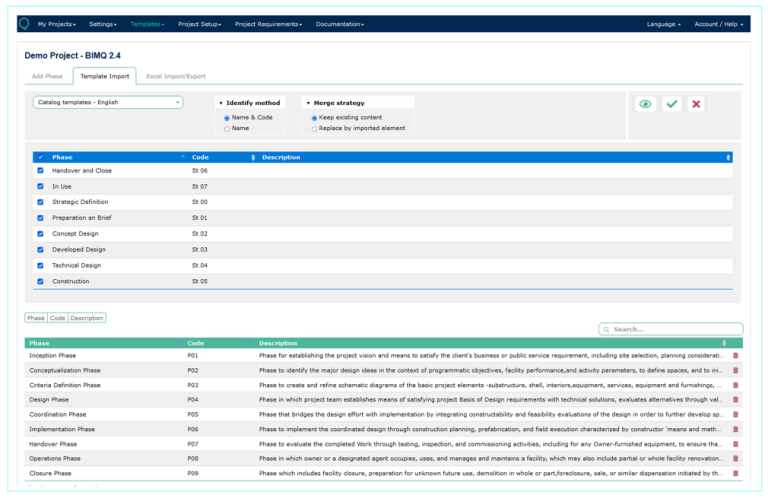Delete the Handover Phase row
Viewport: 768px width, 498px height.
click(735, 444)
